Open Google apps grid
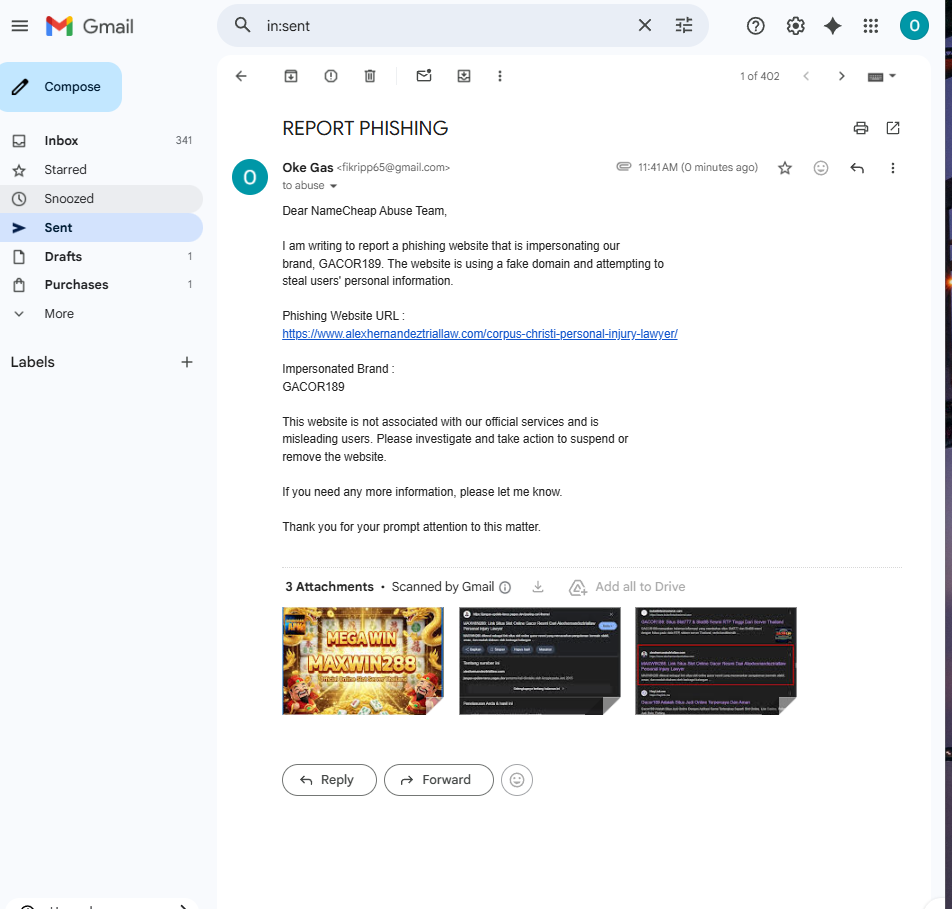 point(871,26)
